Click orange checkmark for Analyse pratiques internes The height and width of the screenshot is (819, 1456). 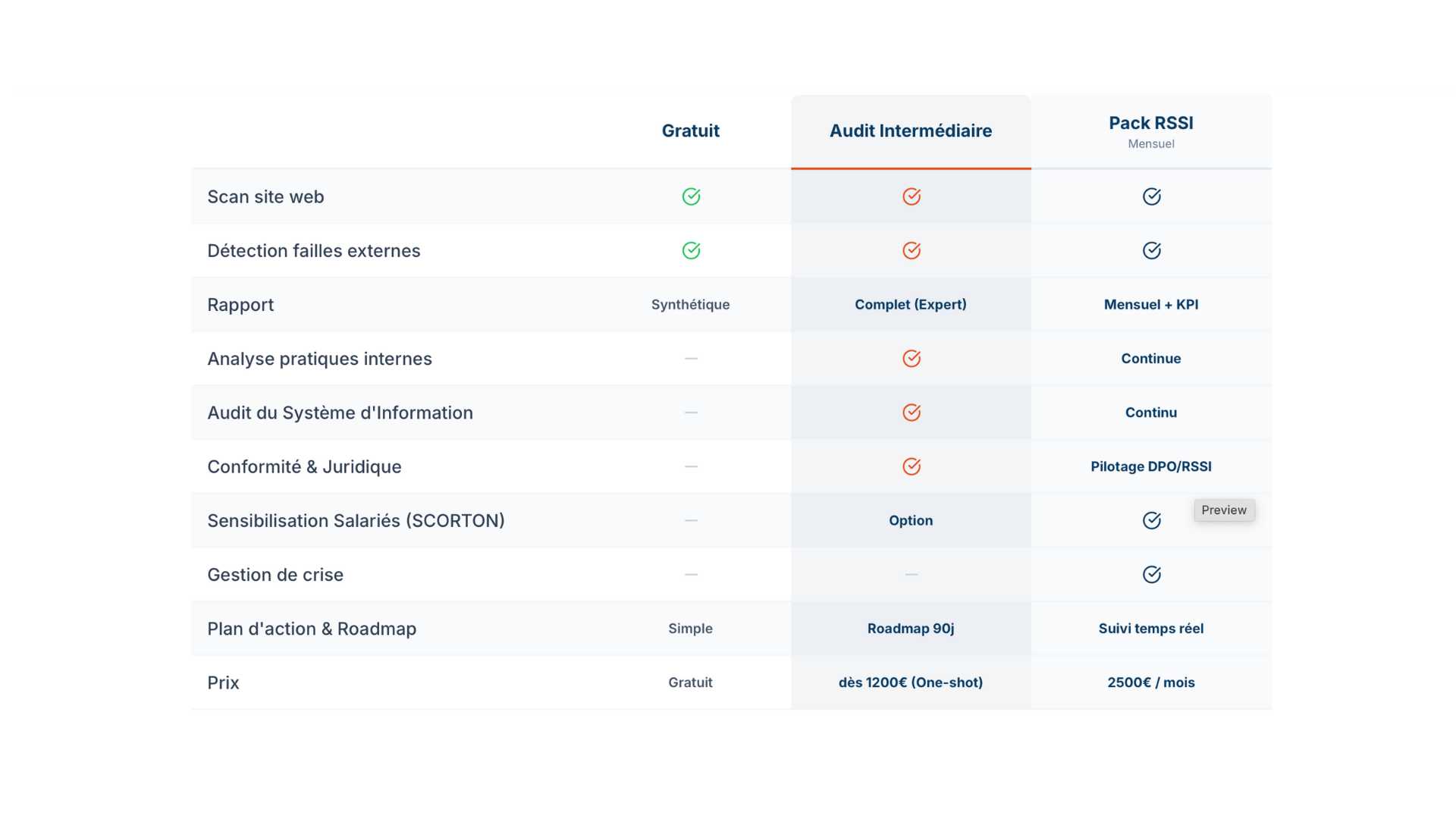click(x=911, y=358)
